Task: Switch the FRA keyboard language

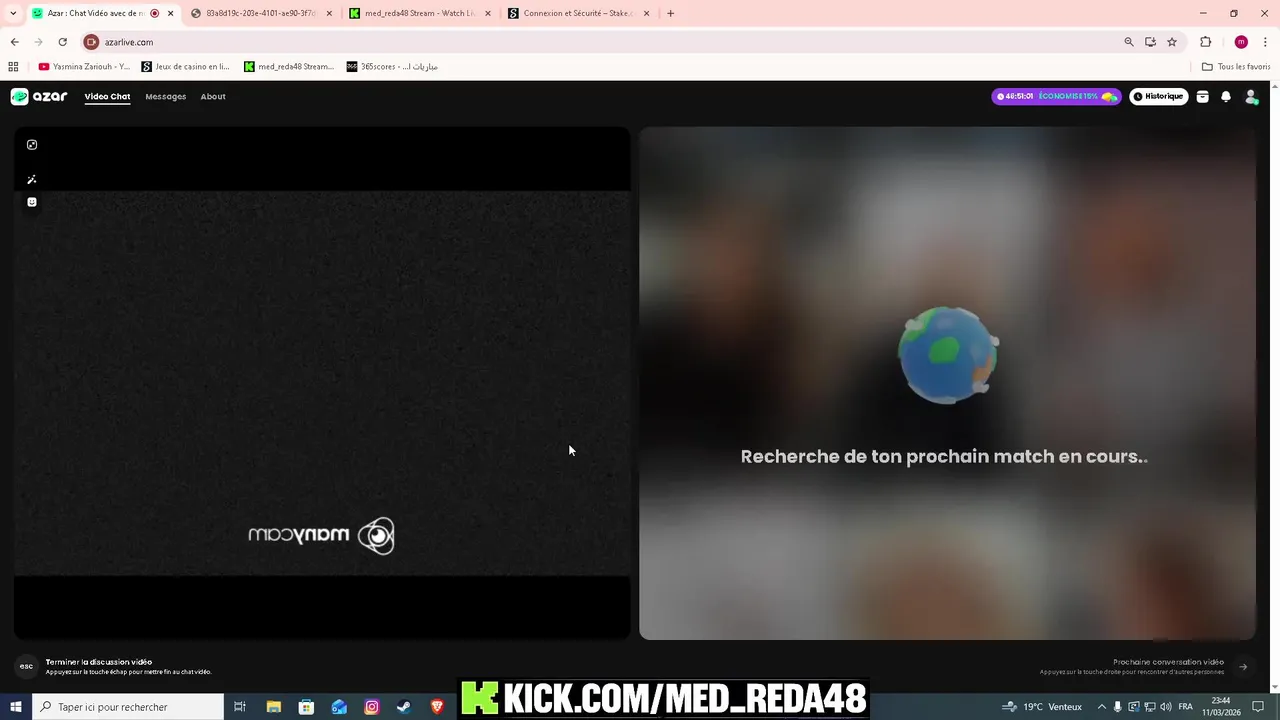Action: 1185,707
